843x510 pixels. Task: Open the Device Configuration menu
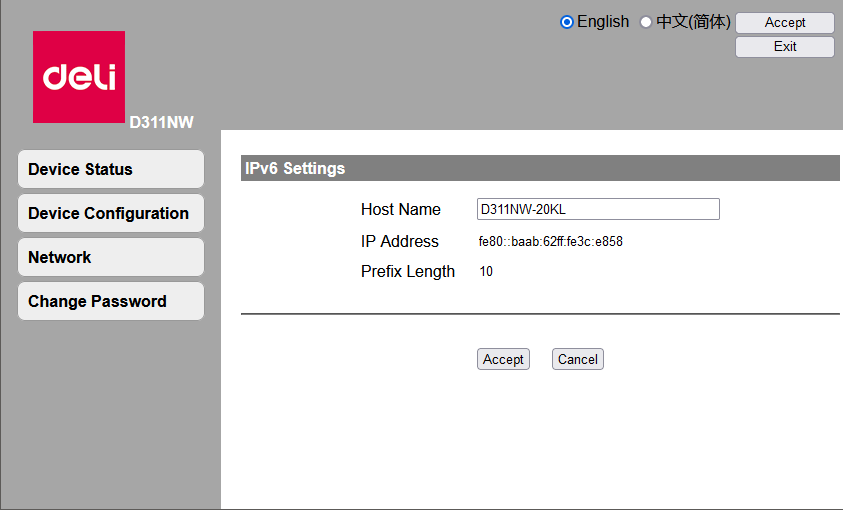(x=110, y=213)
